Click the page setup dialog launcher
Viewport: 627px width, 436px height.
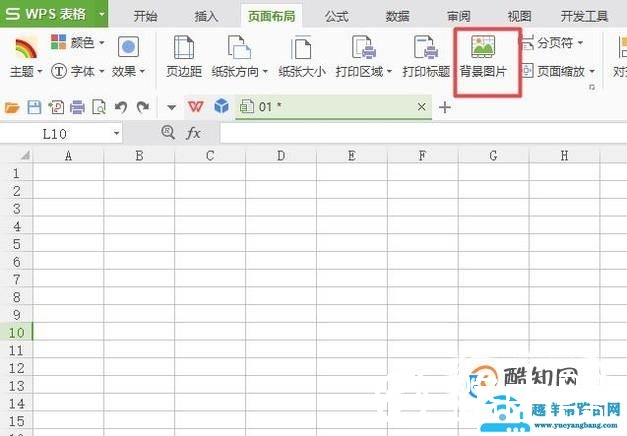(x=592, y=87)
